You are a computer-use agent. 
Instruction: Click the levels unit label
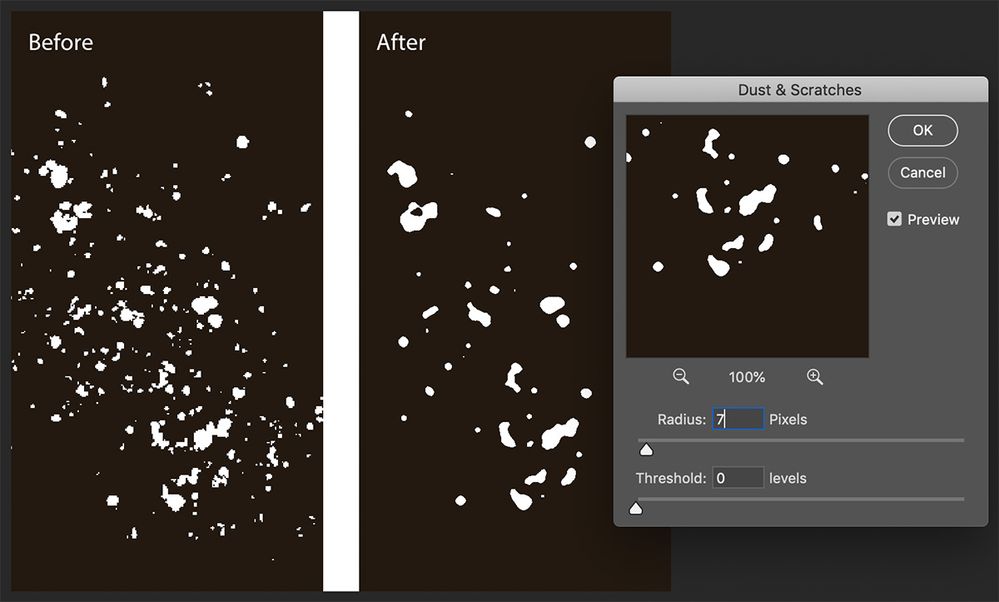tap(787, 478)
